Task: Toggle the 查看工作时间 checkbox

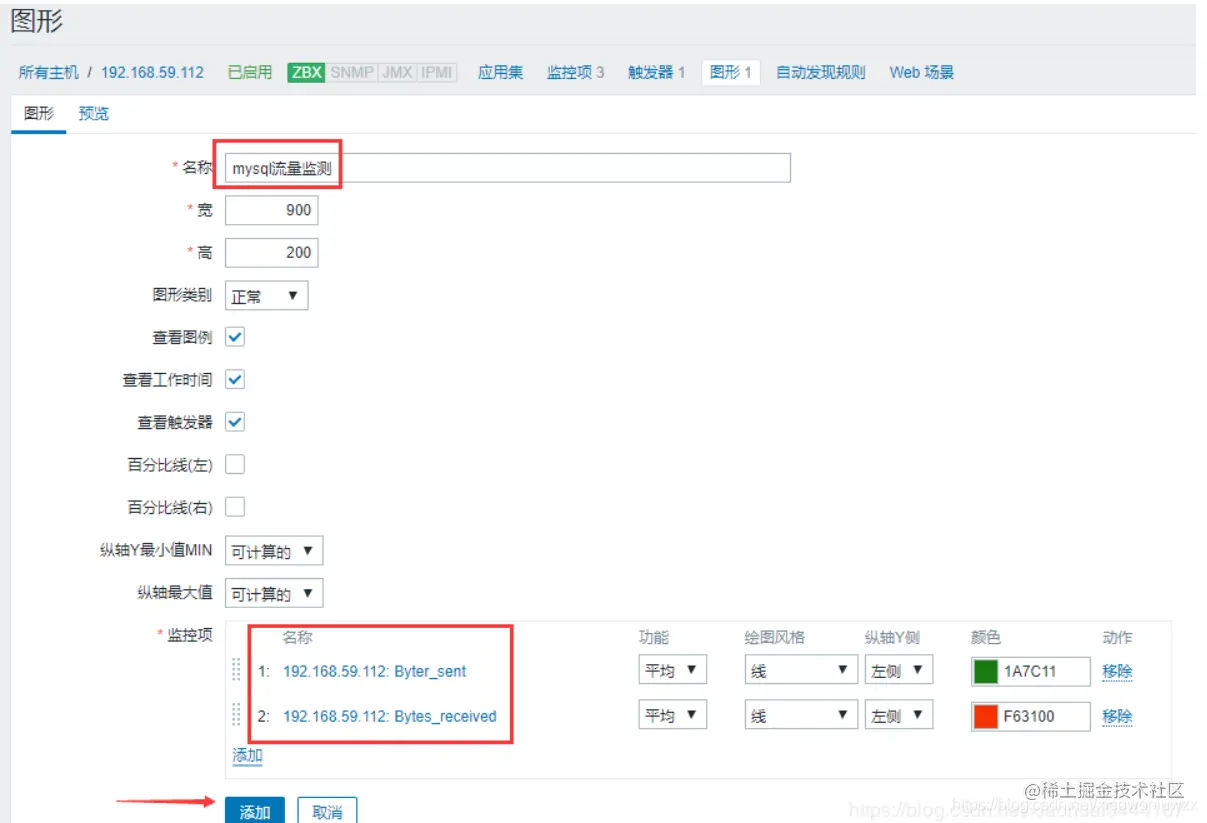Action: coord(235,380)
